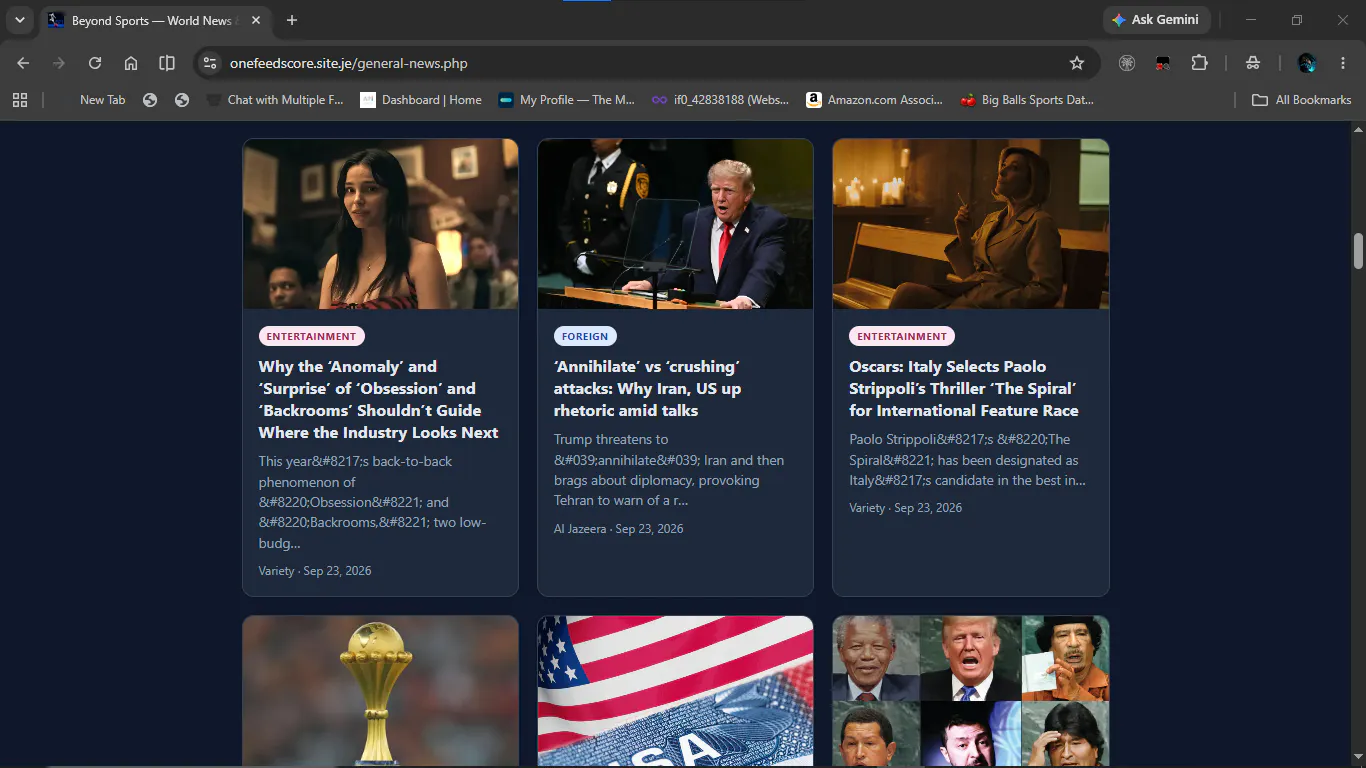Screen dimensions: 1366x768
Task: Open the golden trophy article image
Action: coord(380,691)
